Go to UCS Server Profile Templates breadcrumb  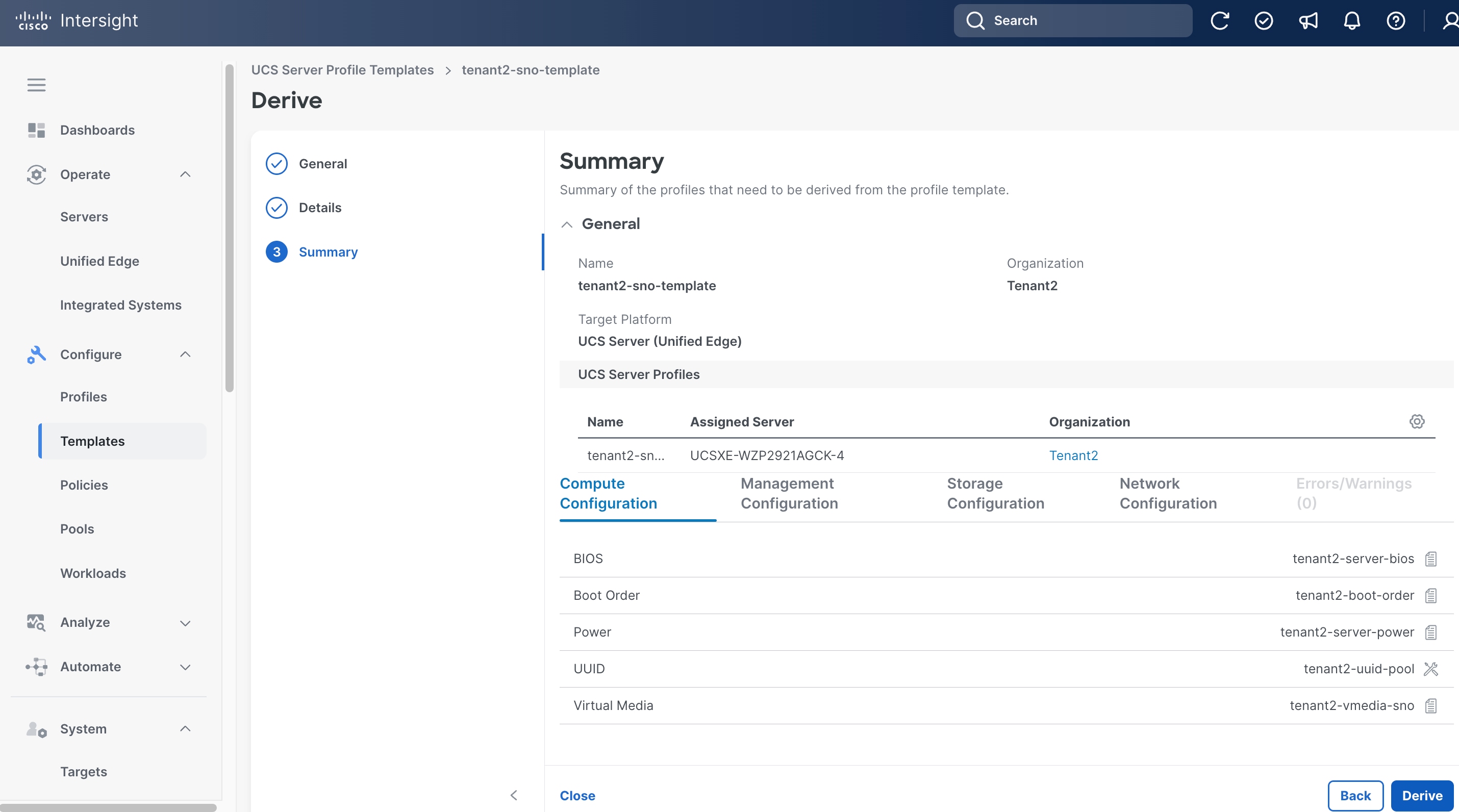point(342,70)
